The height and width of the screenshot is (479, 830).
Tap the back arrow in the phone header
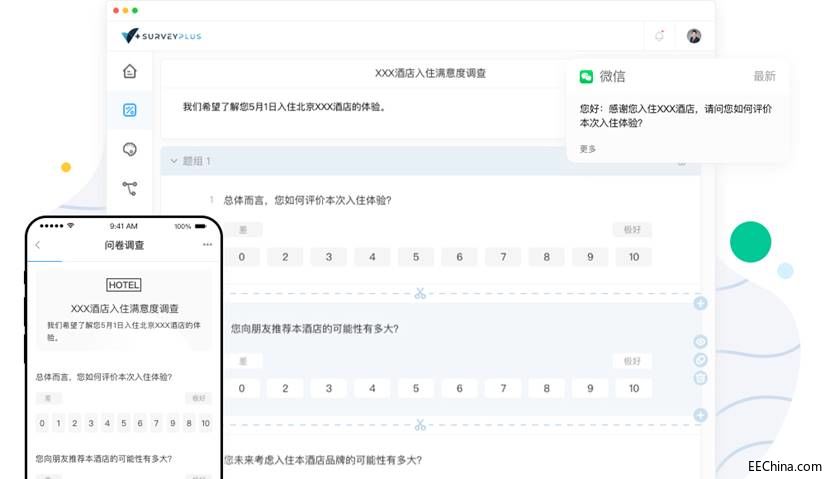coord(38,245)
